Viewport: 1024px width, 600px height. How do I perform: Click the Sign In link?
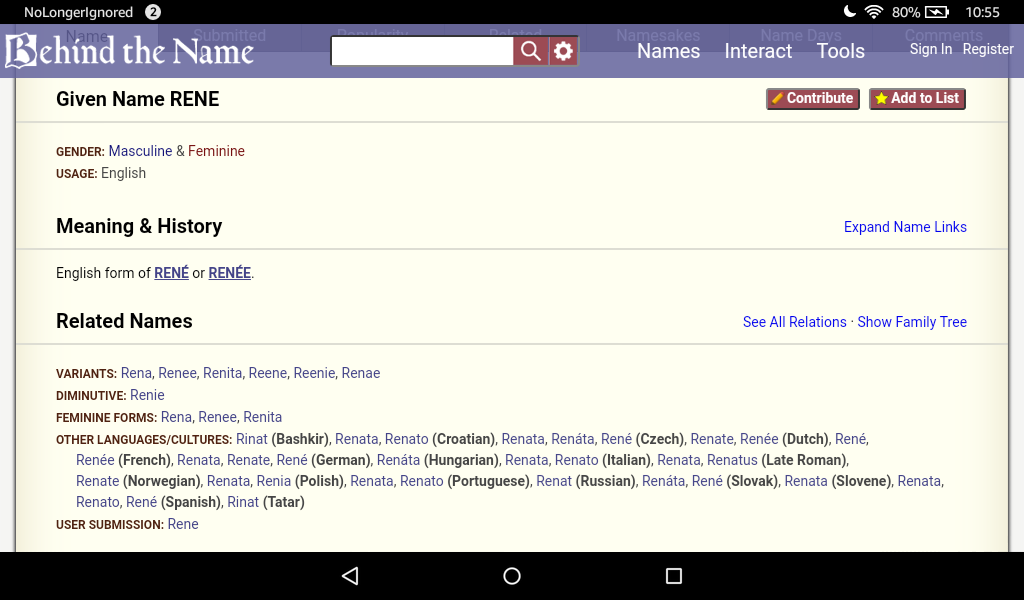pyautogui.click(x=930, y=49)
